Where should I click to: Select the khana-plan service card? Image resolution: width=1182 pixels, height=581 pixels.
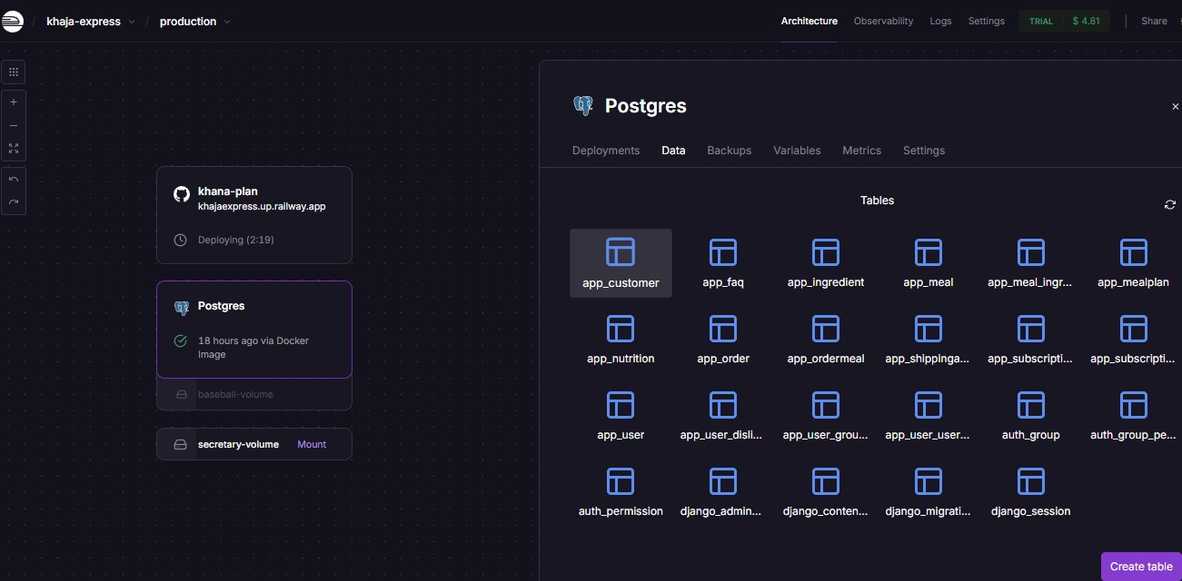click(x=254, y=214)
